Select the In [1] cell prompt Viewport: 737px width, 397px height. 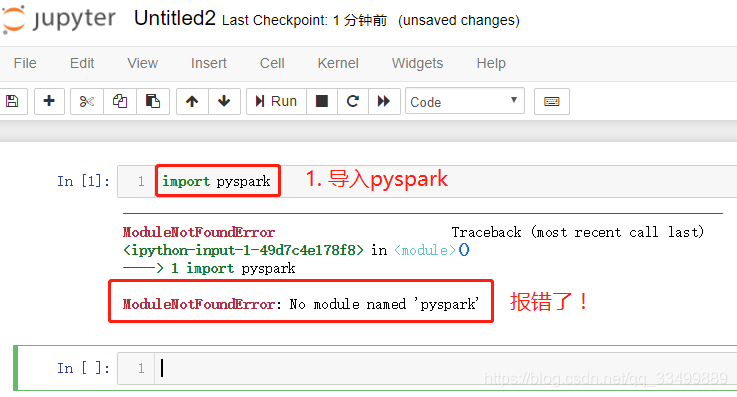84,181
